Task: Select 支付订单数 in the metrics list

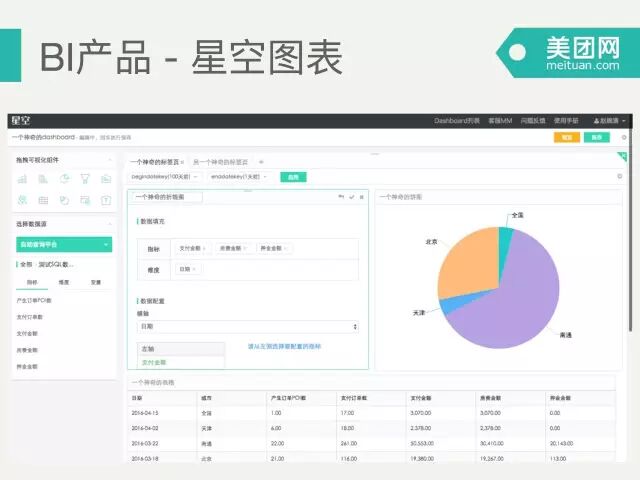Action: pos(29,317)
